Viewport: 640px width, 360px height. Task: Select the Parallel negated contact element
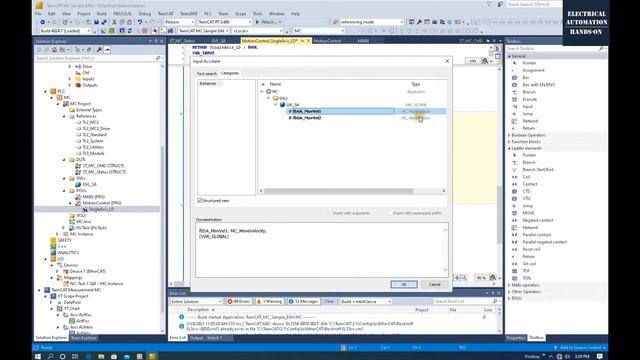tap(544, 242)
